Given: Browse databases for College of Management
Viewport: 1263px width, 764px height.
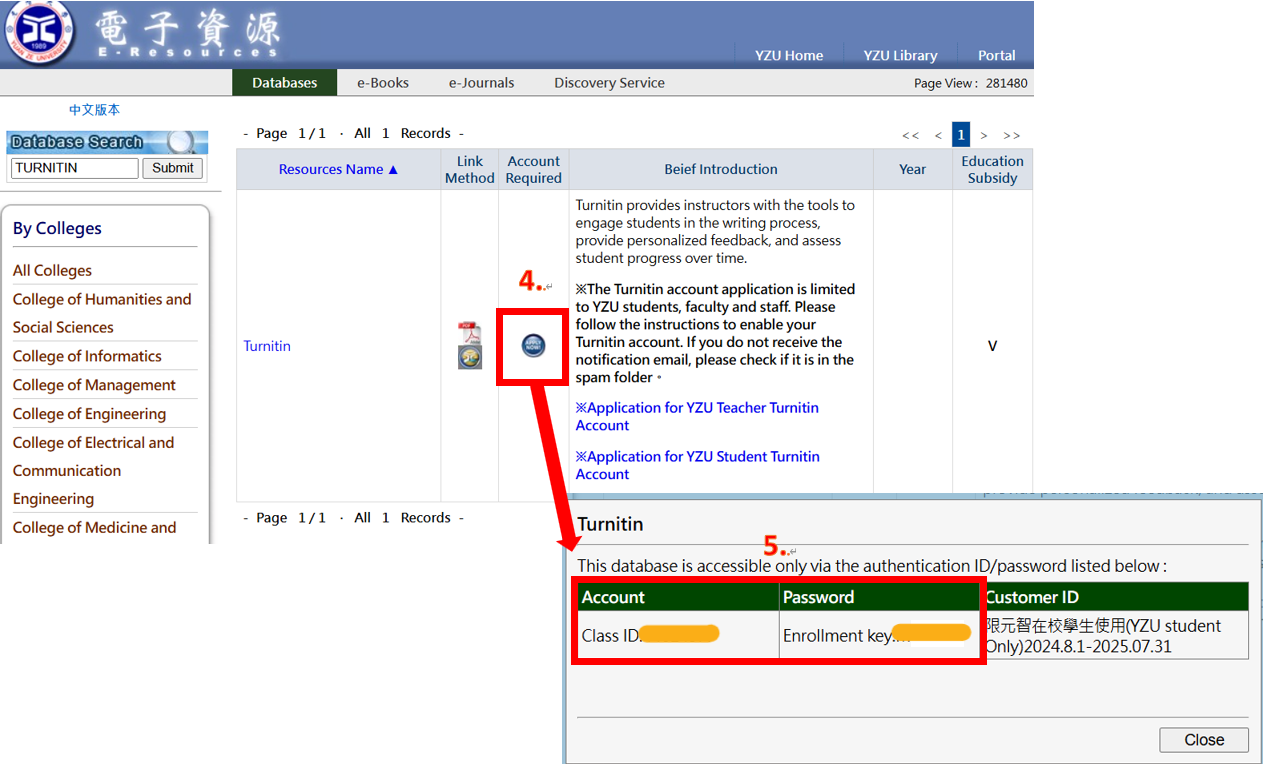Looking at the screenshot, I should pyautogui.click(x=94, y=384).
